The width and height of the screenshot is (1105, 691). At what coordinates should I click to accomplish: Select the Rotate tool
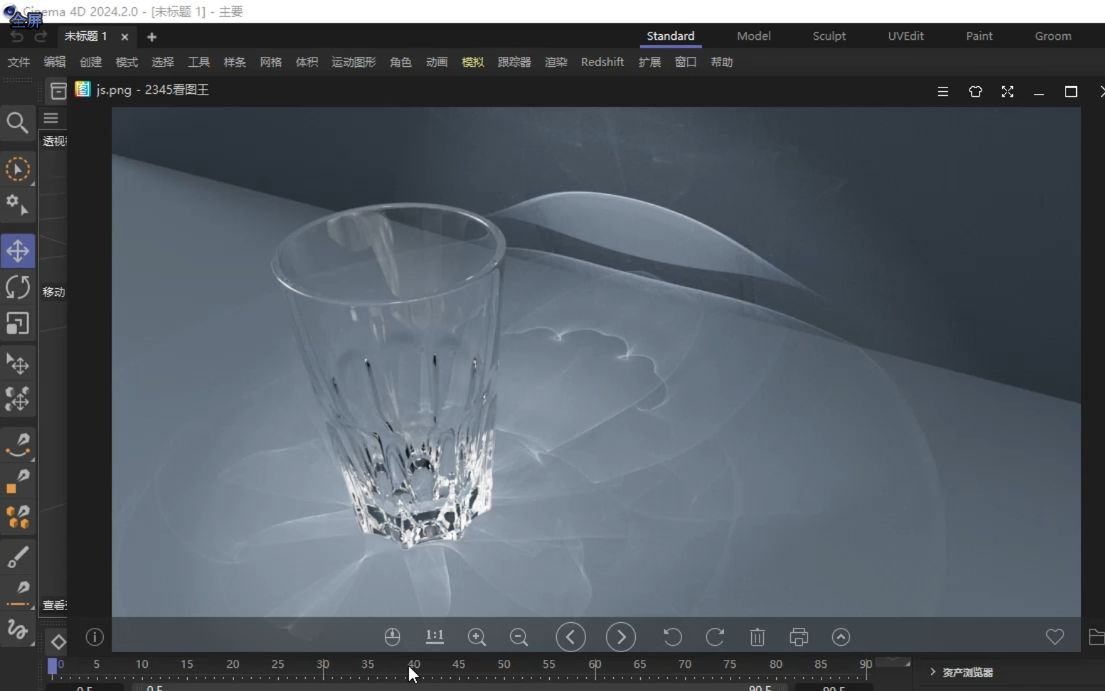point(18,287)
